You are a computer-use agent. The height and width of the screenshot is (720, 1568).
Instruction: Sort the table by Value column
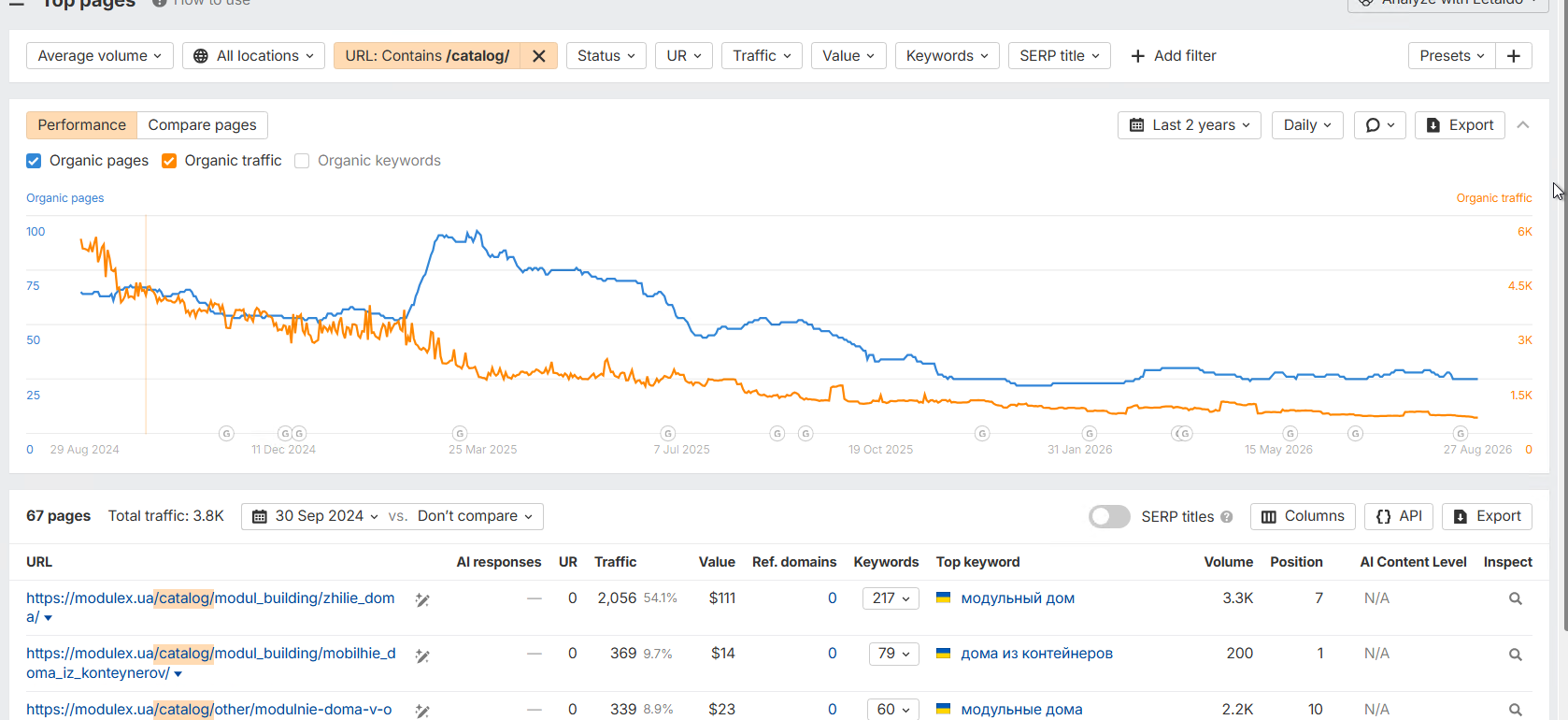pos(717,562)
